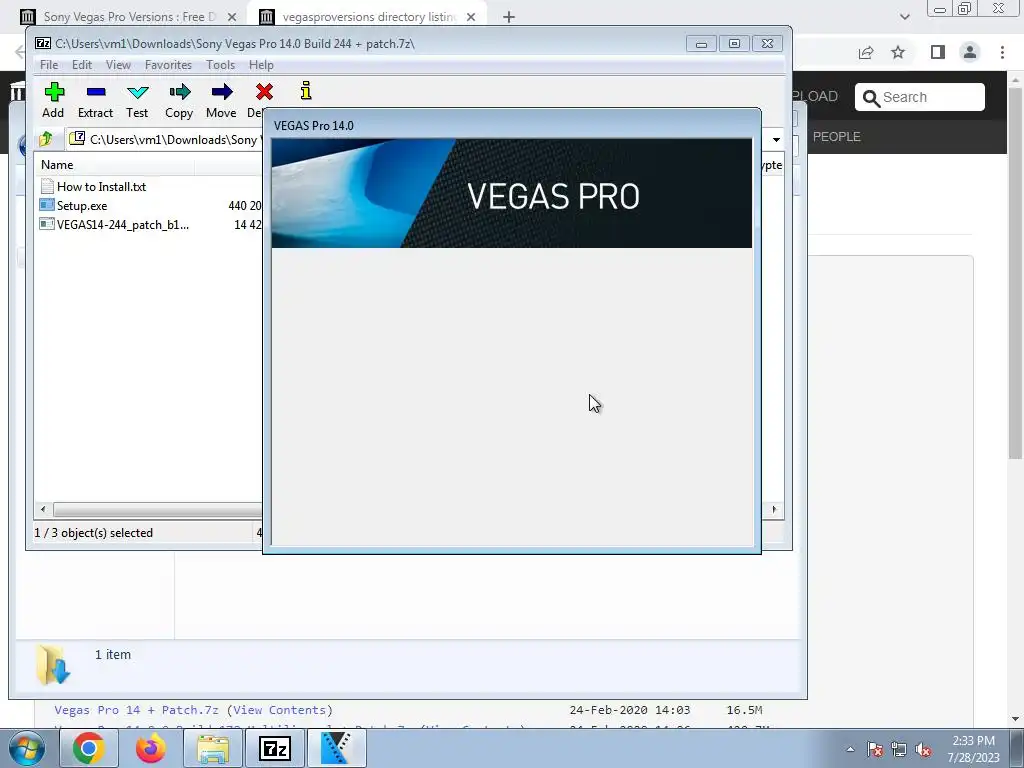Expand the 7-Zip address path dropdown arrow
Image resolution: width=1024 pixels, height=768 pixels.
776,139
